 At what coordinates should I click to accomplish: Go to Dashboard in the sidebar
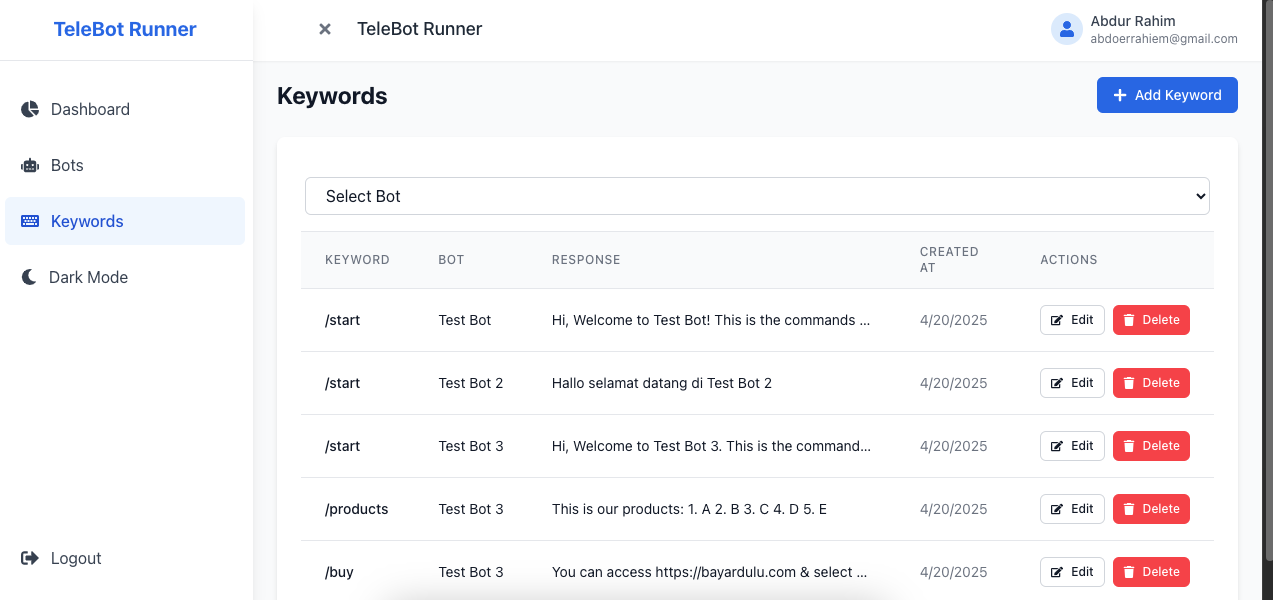pos(90,109)
